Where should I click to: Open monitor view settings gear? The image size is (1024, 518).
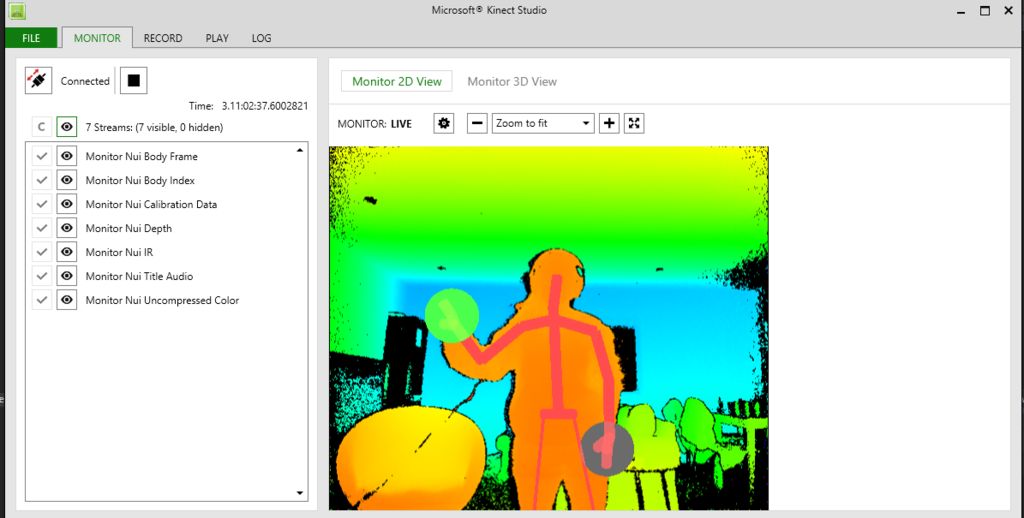coord(444,123)
